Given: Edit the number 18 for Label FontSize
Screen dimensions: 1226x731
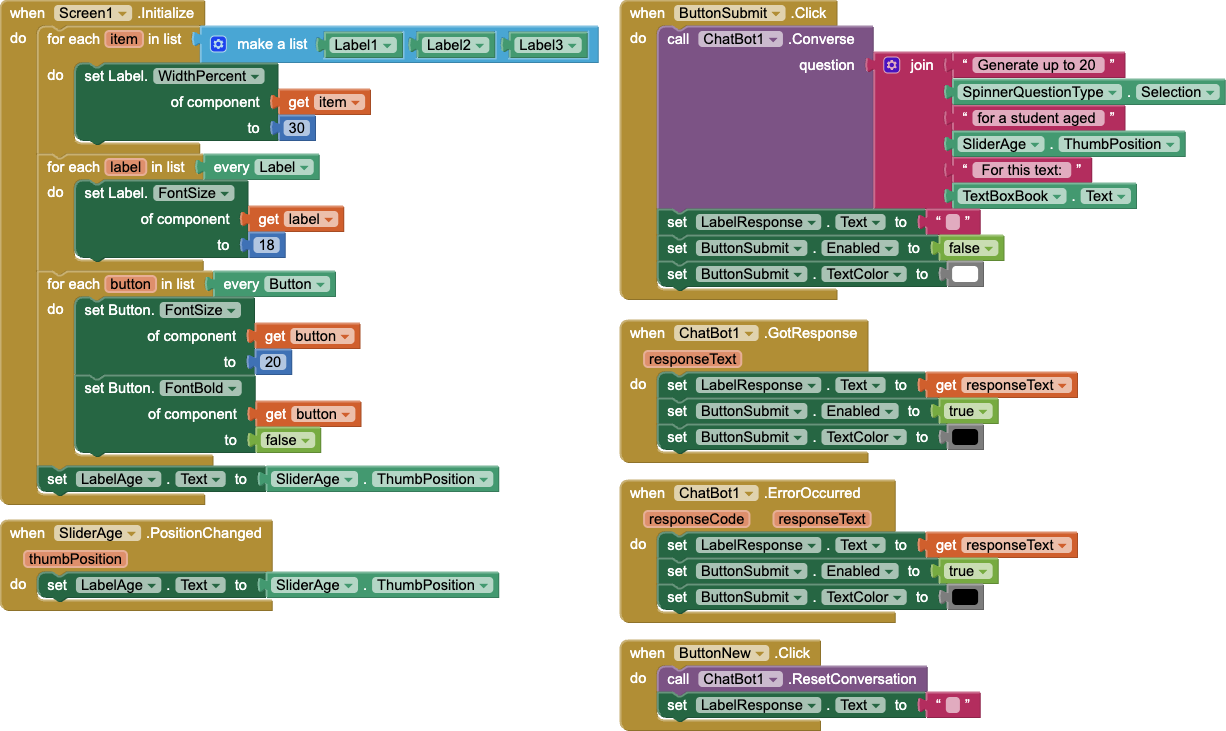Looking at the screenshot, I should [x=265, y=245].
